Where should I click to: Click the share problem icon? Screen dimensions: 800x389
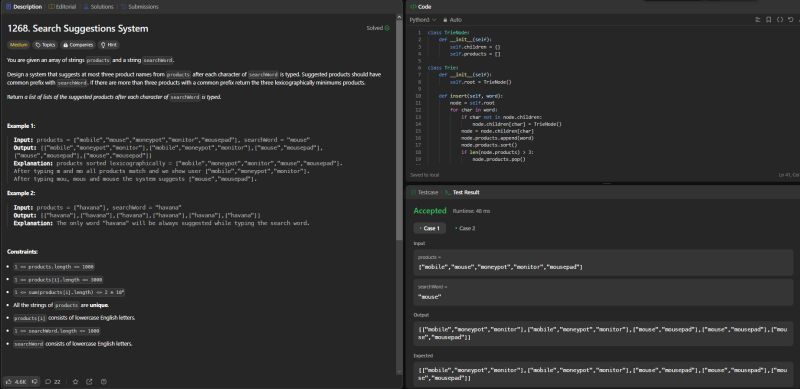[89, 381]
